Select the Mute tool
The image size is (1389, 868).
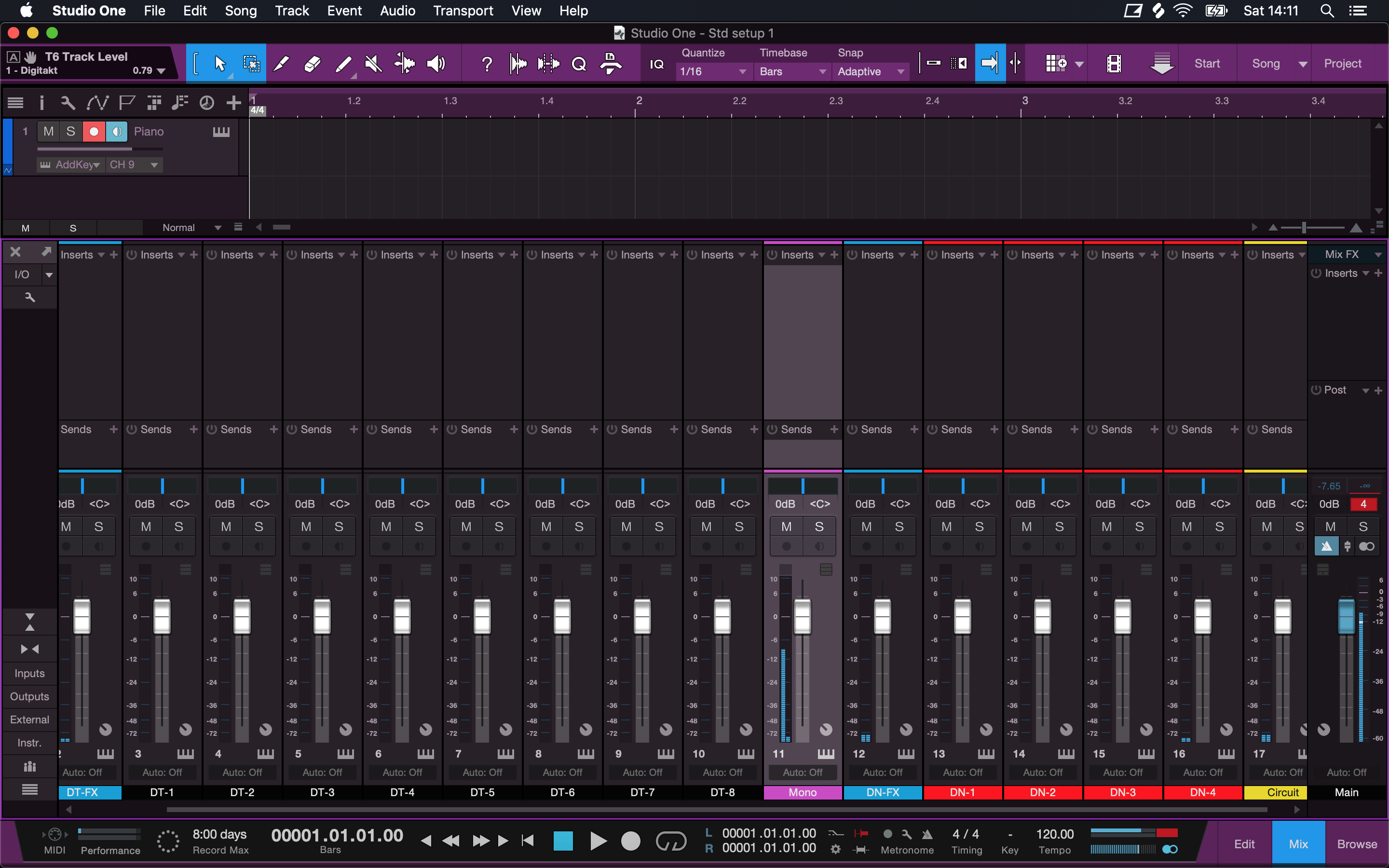tap(374, 63)
